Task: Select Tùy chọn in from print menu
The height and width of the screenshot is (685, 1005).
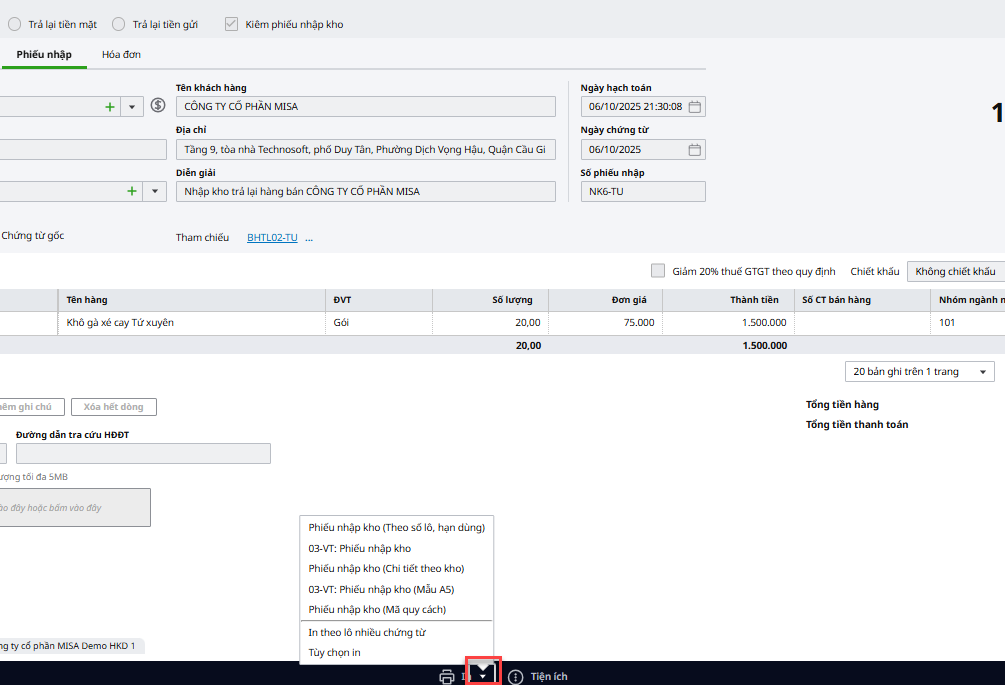Action: point(334,652)
